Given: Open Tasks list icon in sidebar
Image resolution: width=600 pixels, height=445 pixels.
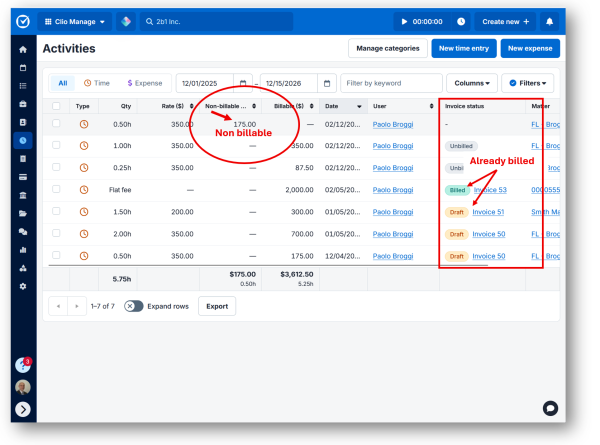Looking at the screenshot, I should pyautogui.click(x=23, y=86).
